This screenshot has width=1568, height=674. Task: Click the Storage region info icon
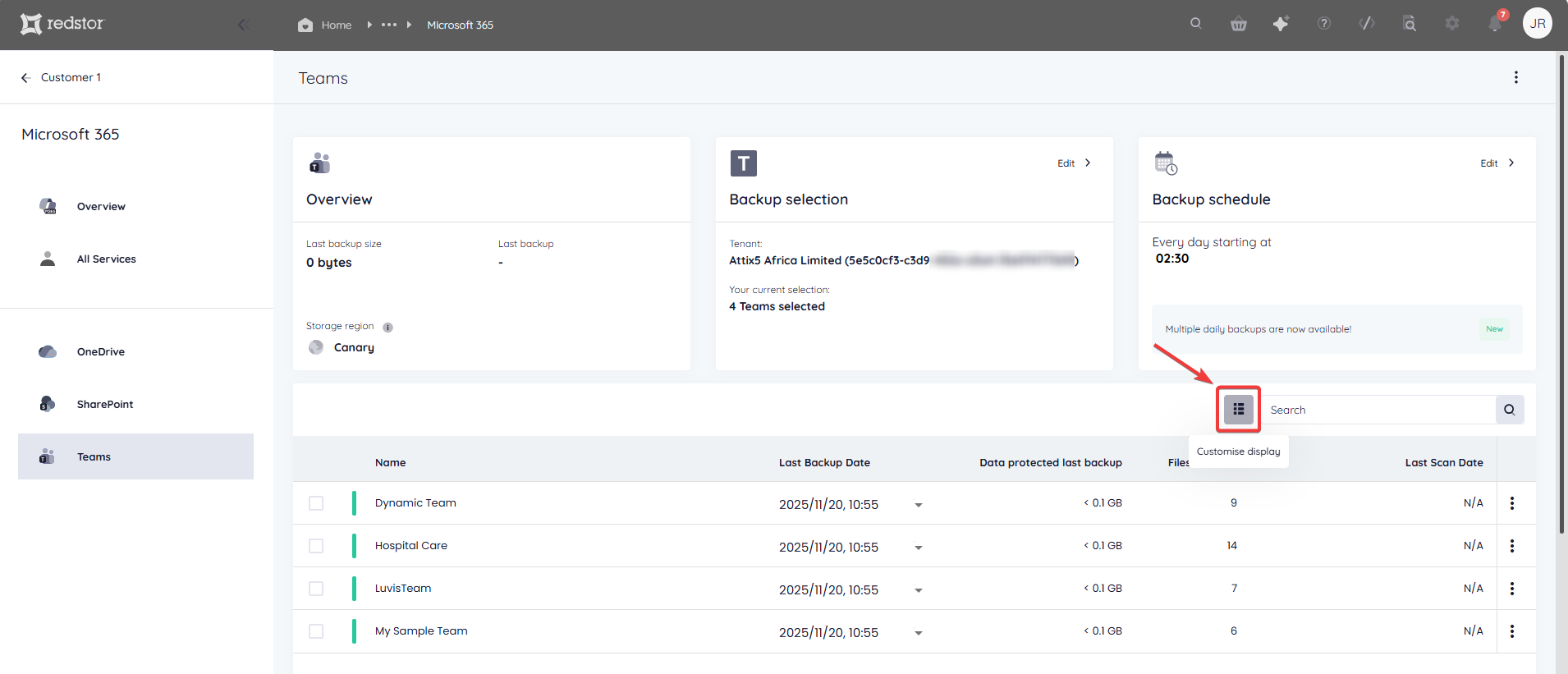pyautogui.click(x=388, y=327)
